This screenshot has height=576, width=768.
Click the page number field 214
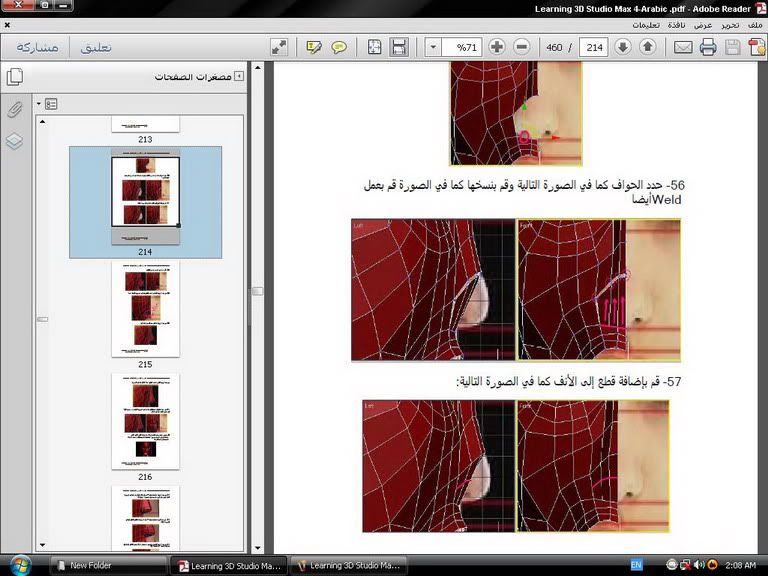click(x=594, y=48)
